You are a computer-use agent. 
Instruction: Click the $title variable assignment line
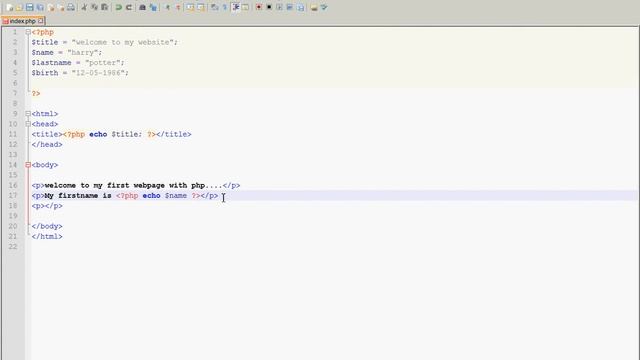[x=104, y=42]
